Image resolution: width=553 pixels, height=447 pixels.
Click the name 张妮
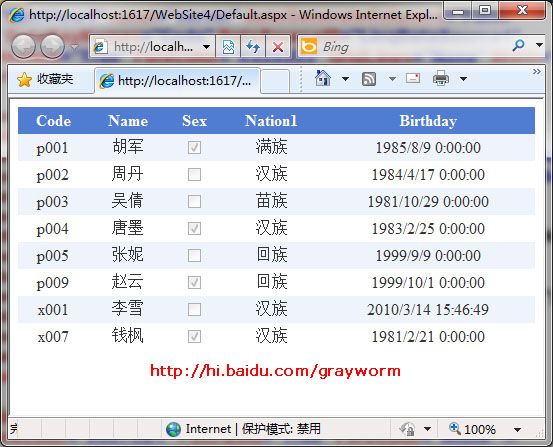pyautogui.click(x=128, y=255)
